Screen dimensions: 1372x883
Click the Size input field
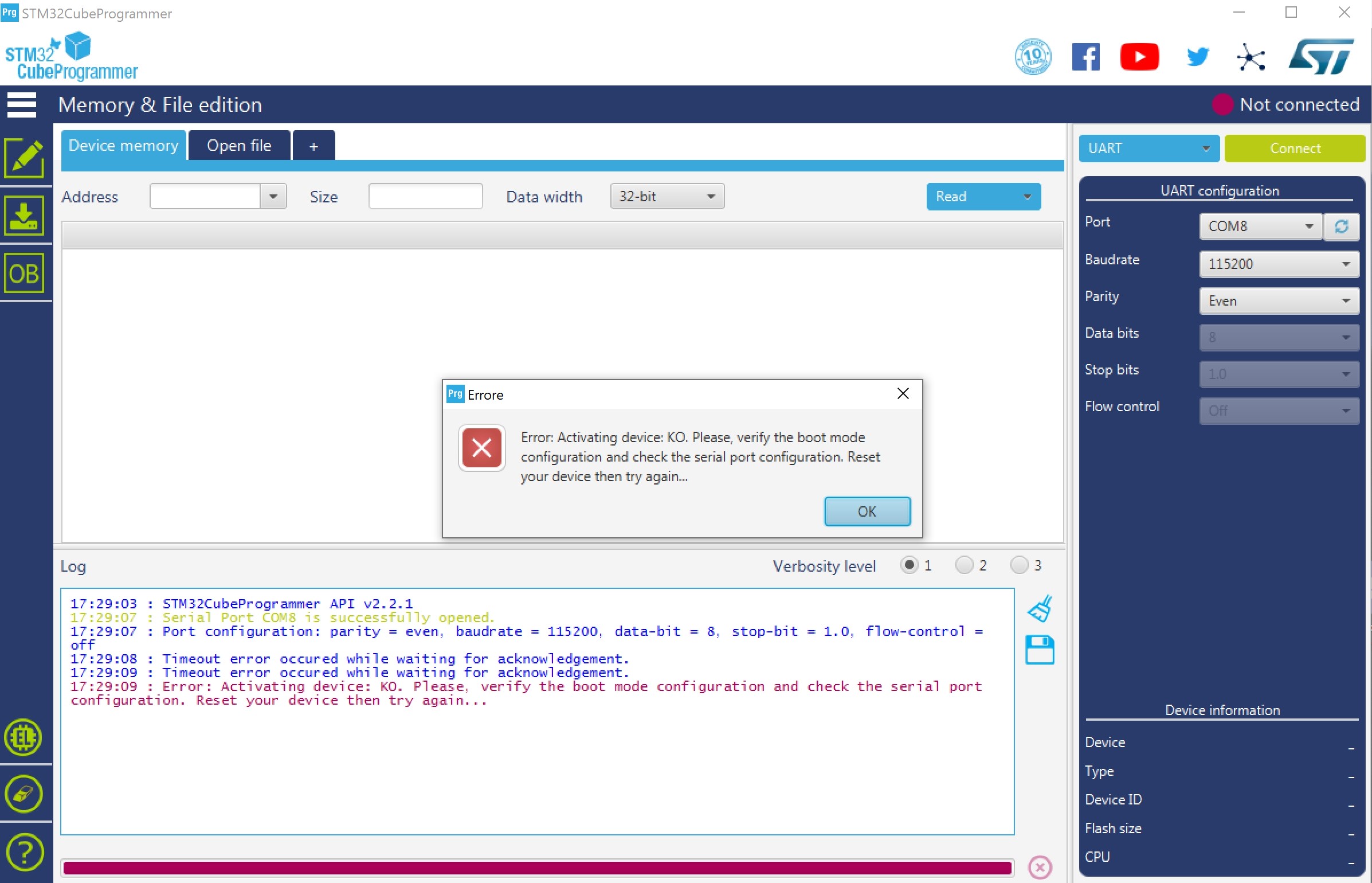coord(425,197)
